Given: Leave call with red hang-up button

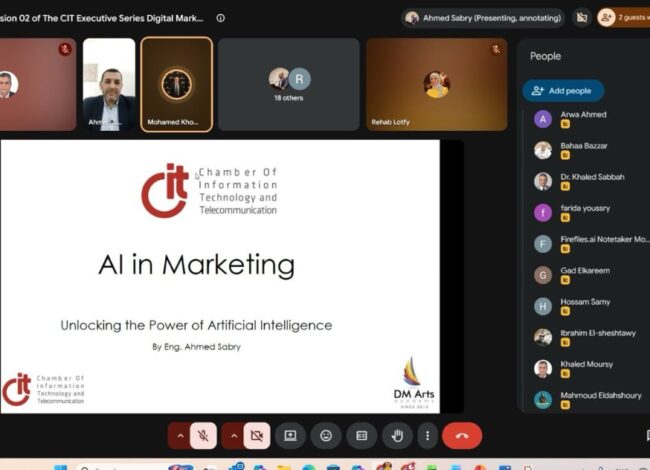Looking at the screenshot, I should coord(462,436).
